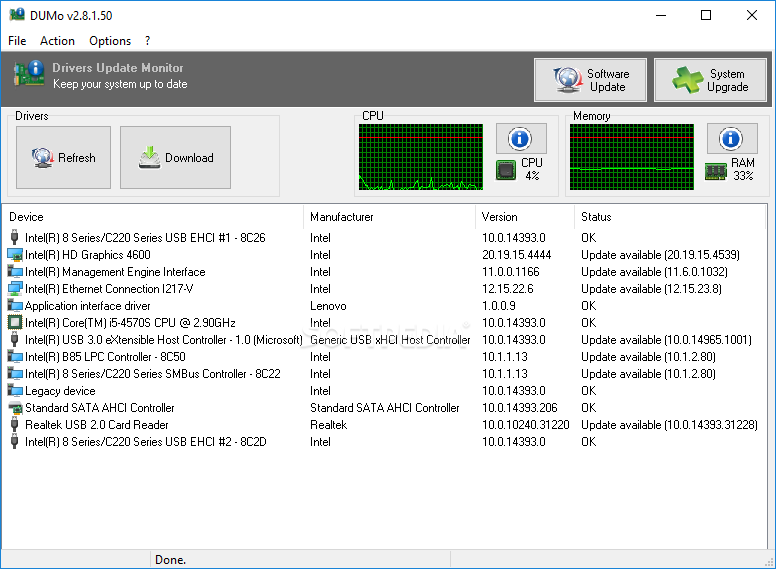Click the CPU chip icon
This screenshot has width=776, height=569.
(x=506, y=170)
